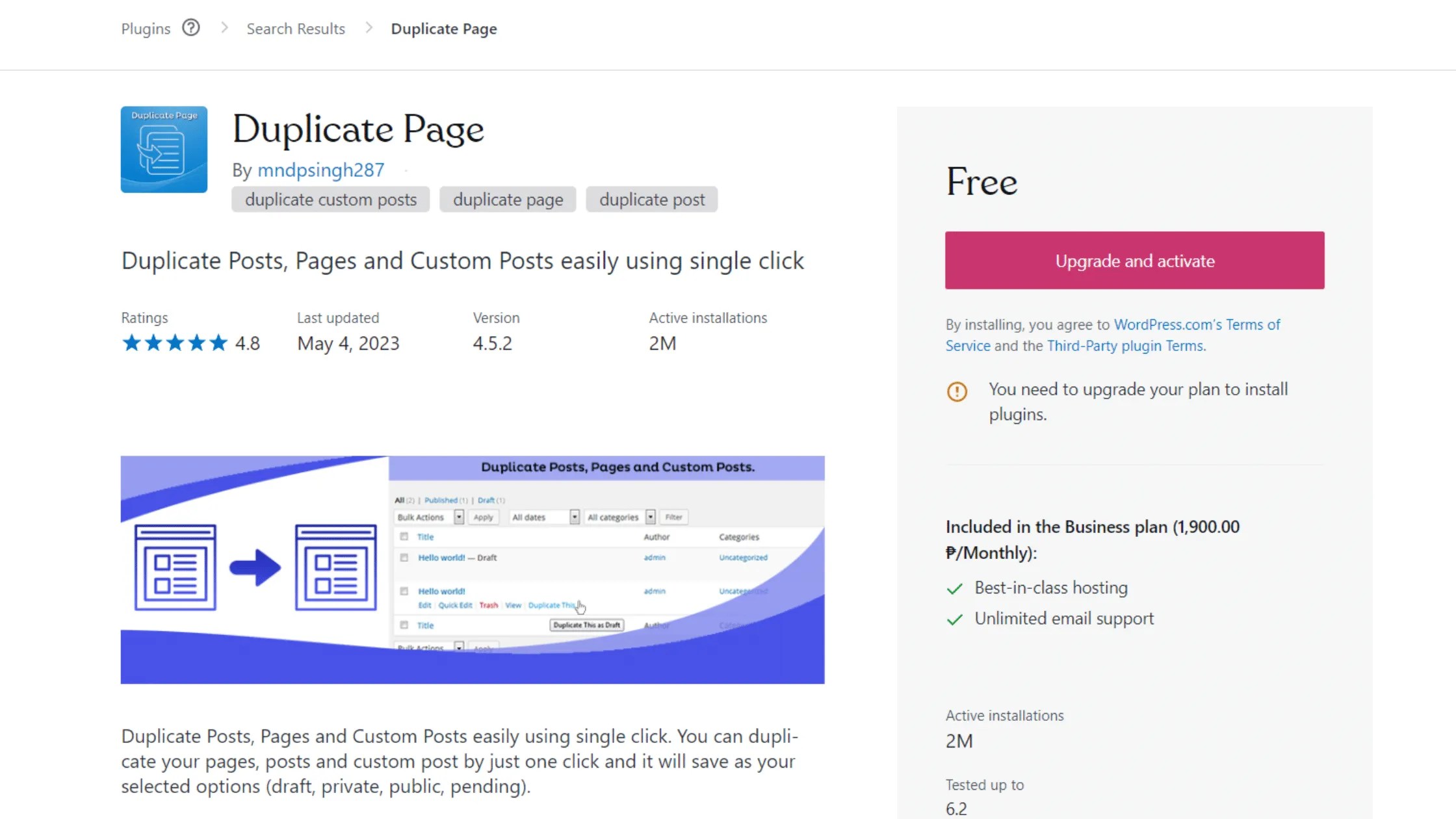Screen dimensions: 1456x819
Task: Open WordPress.com's Terms of Service link
Action: click(1113, 335)
